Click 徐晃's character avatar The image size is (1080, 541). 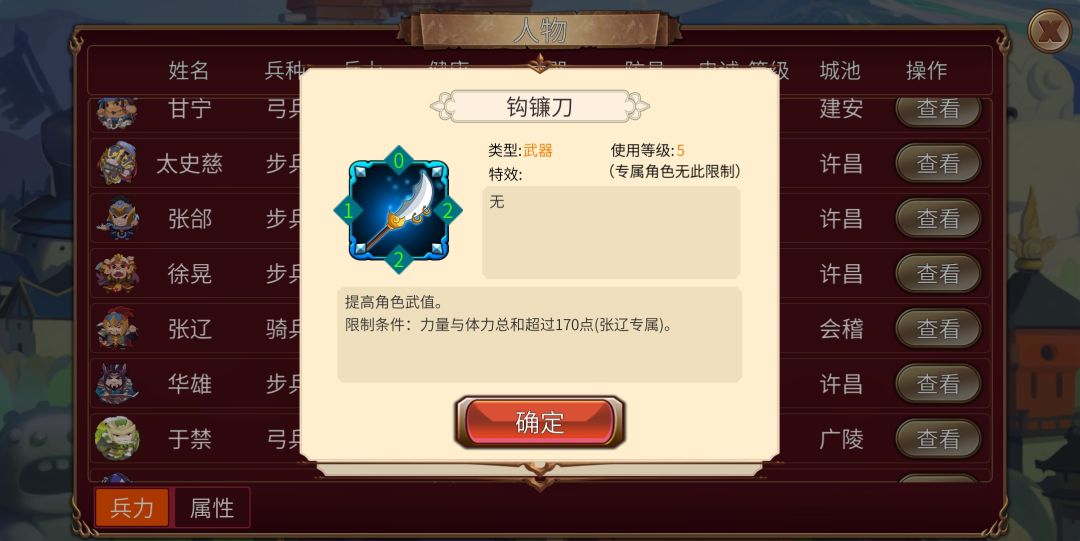[x=117, y=274]
